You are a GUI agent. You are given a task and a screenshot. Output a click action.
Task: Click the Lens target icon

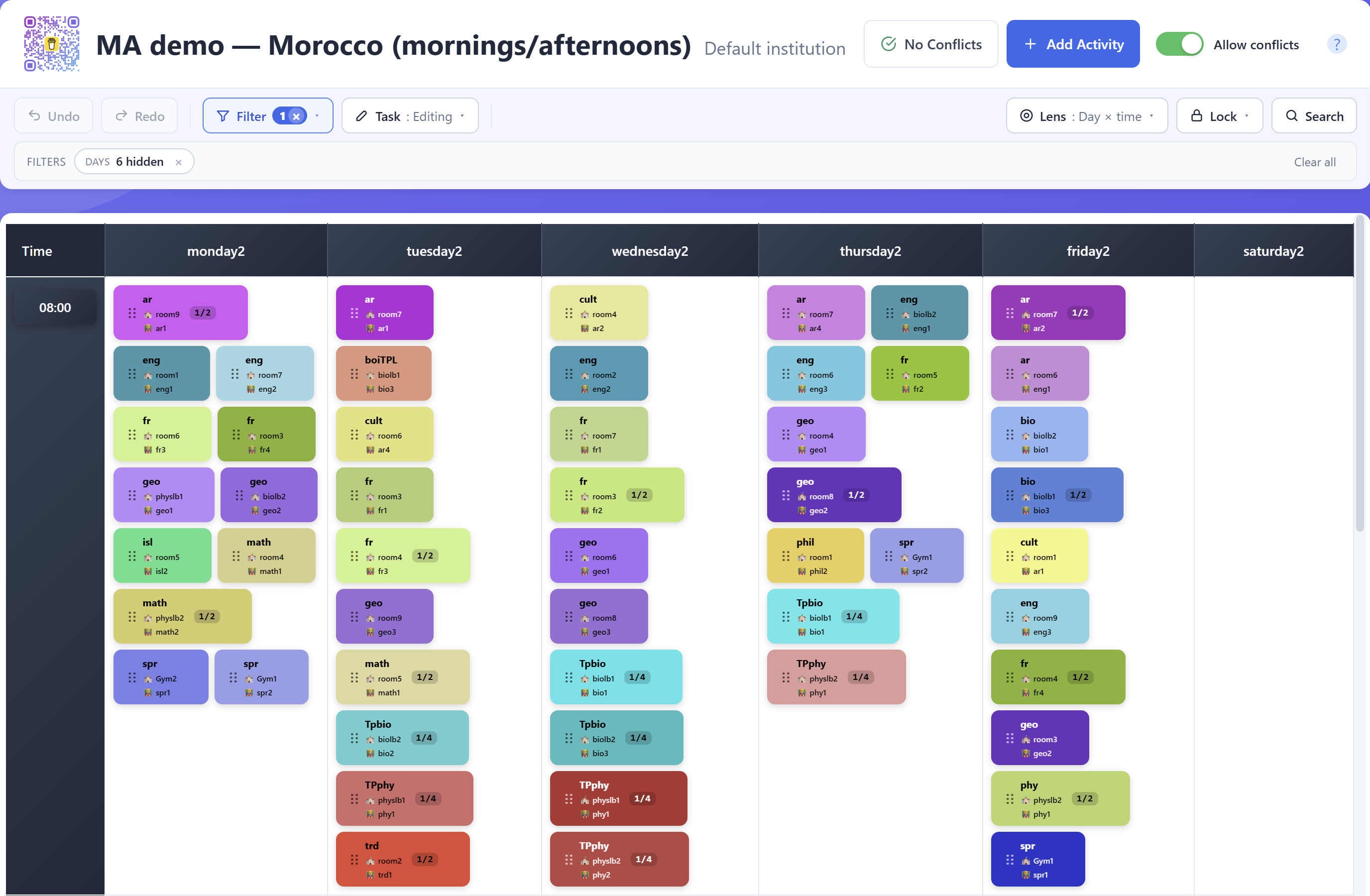(1026, 116)
